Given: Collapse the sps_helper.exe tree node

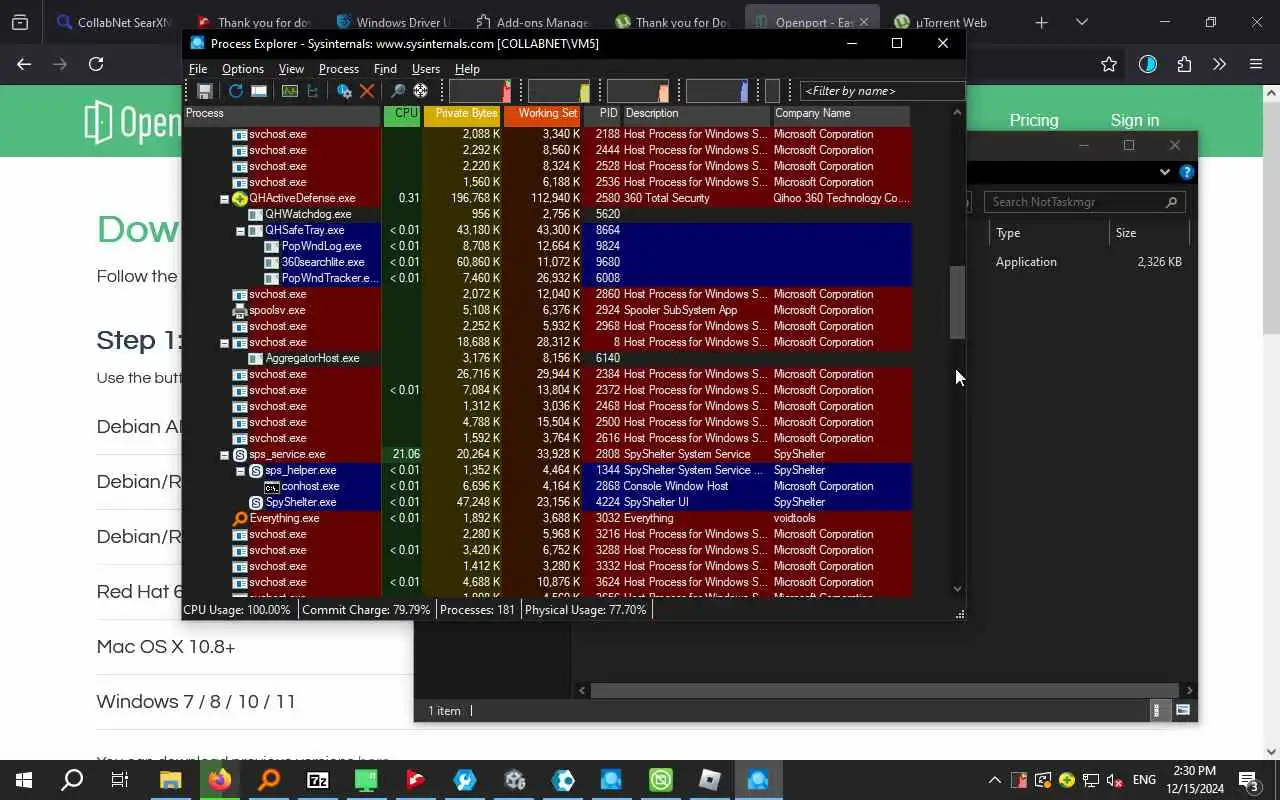Looking at the screenshot, I should (240, 471).
